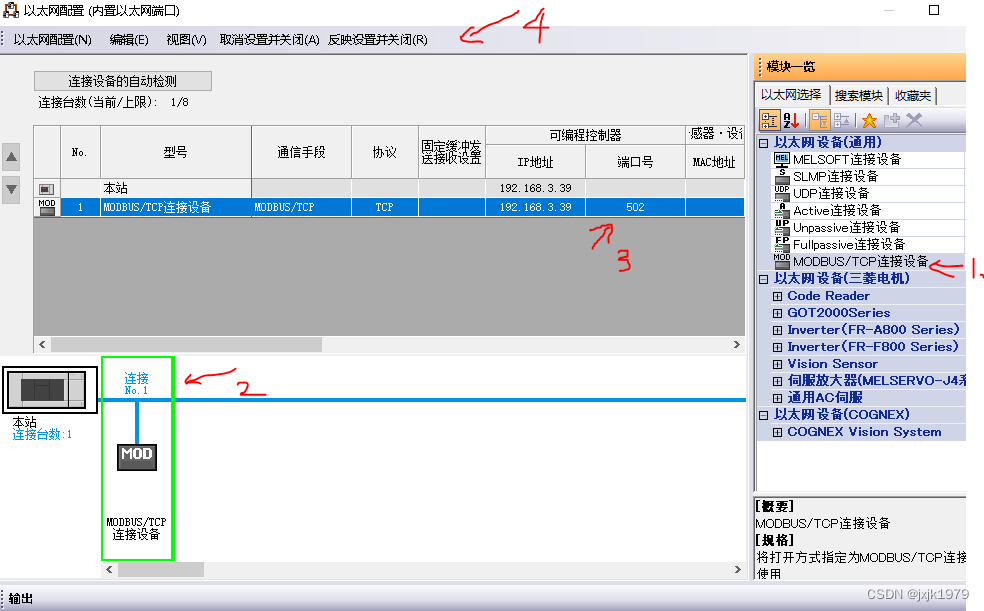Click the 端口号 502 cell
The image size is (984, 611).
click(x=633, y=207)
